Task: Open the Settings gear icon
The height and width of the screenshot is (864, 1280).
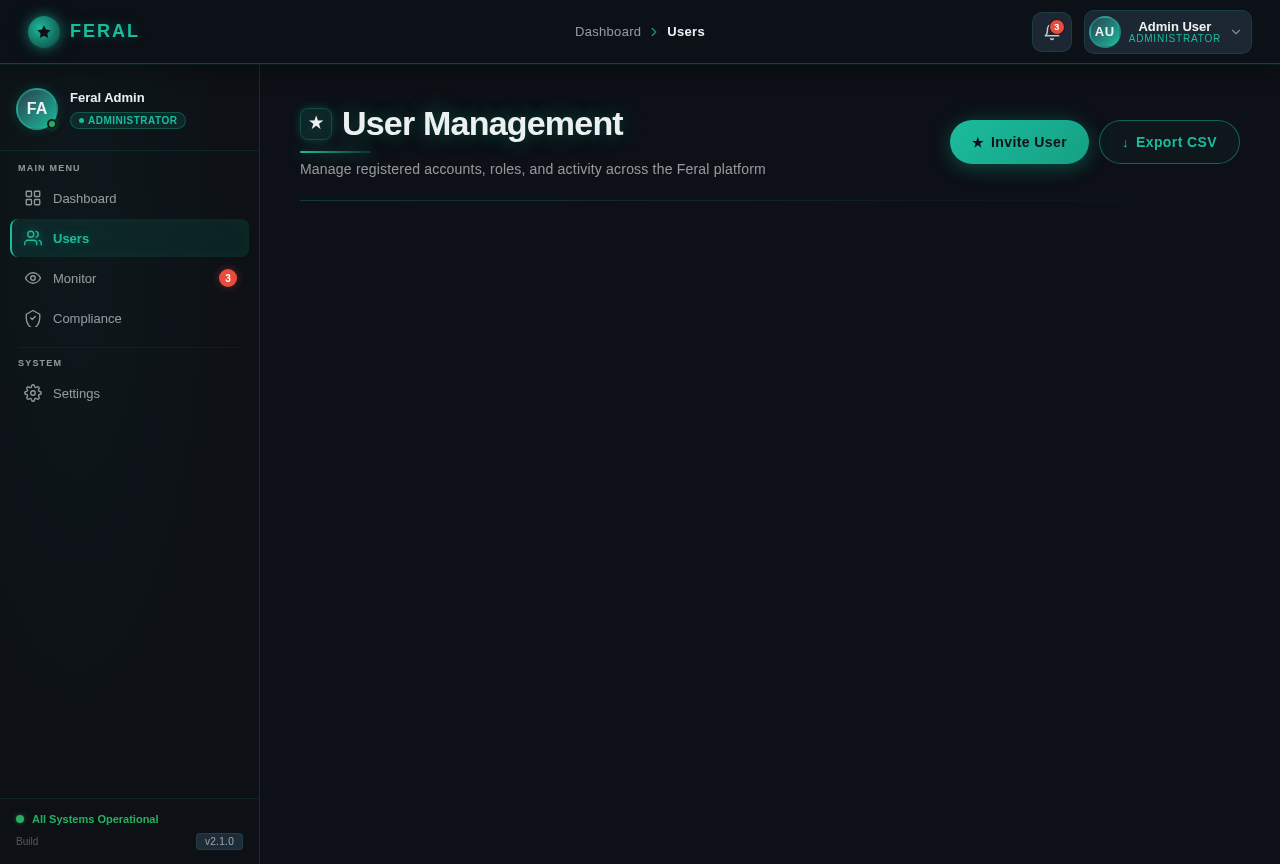Action: (x=33, y=393)
